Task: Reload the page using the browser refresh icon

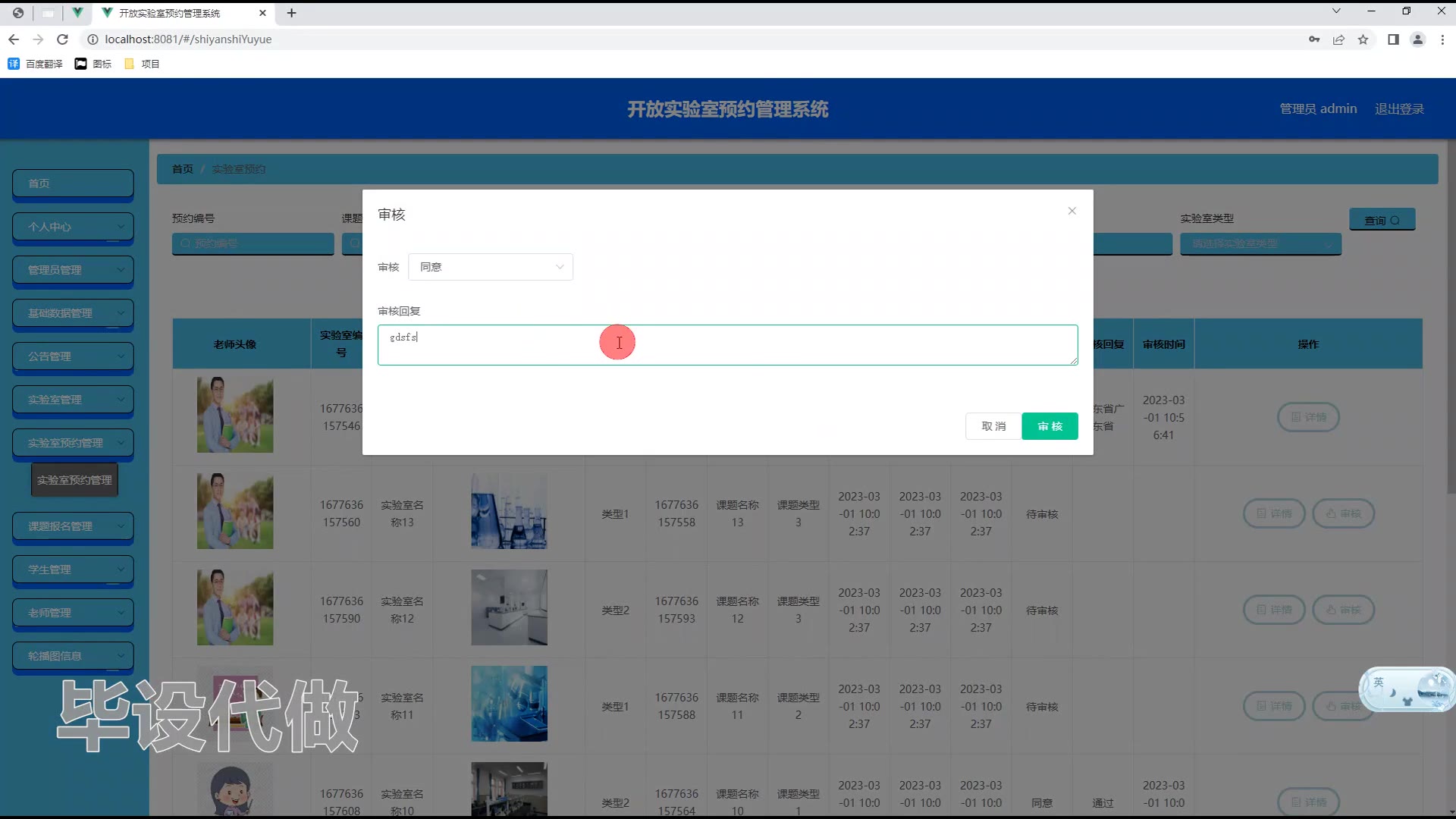Action: pos(63,39)
